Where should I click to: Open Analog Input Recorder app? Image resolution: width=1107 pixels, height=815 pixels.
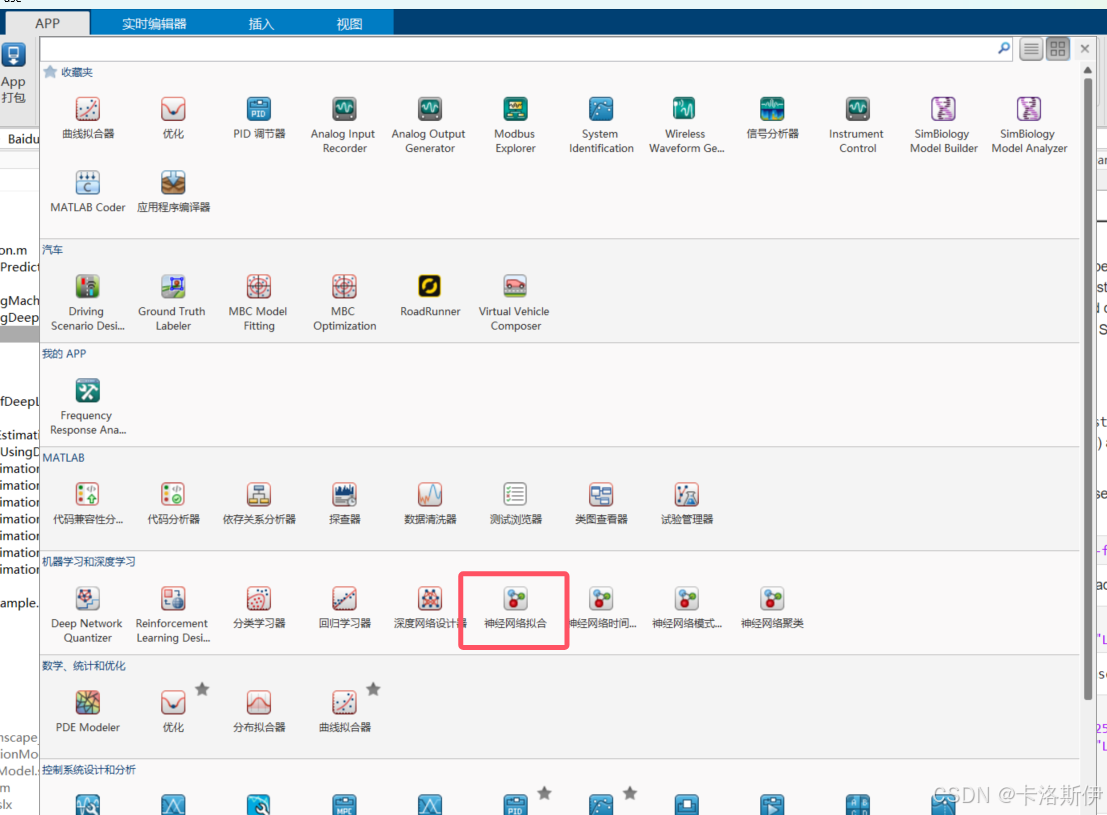point(344,125)
